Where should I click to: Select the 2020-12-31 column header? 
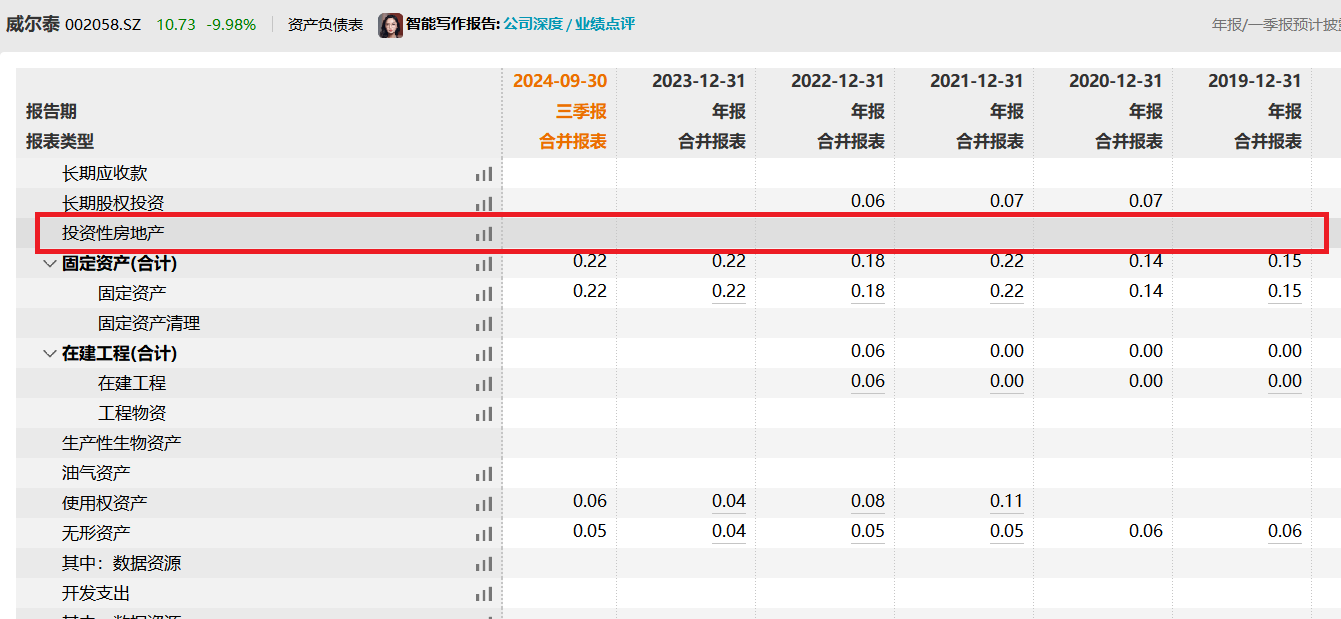point(1116,81)
